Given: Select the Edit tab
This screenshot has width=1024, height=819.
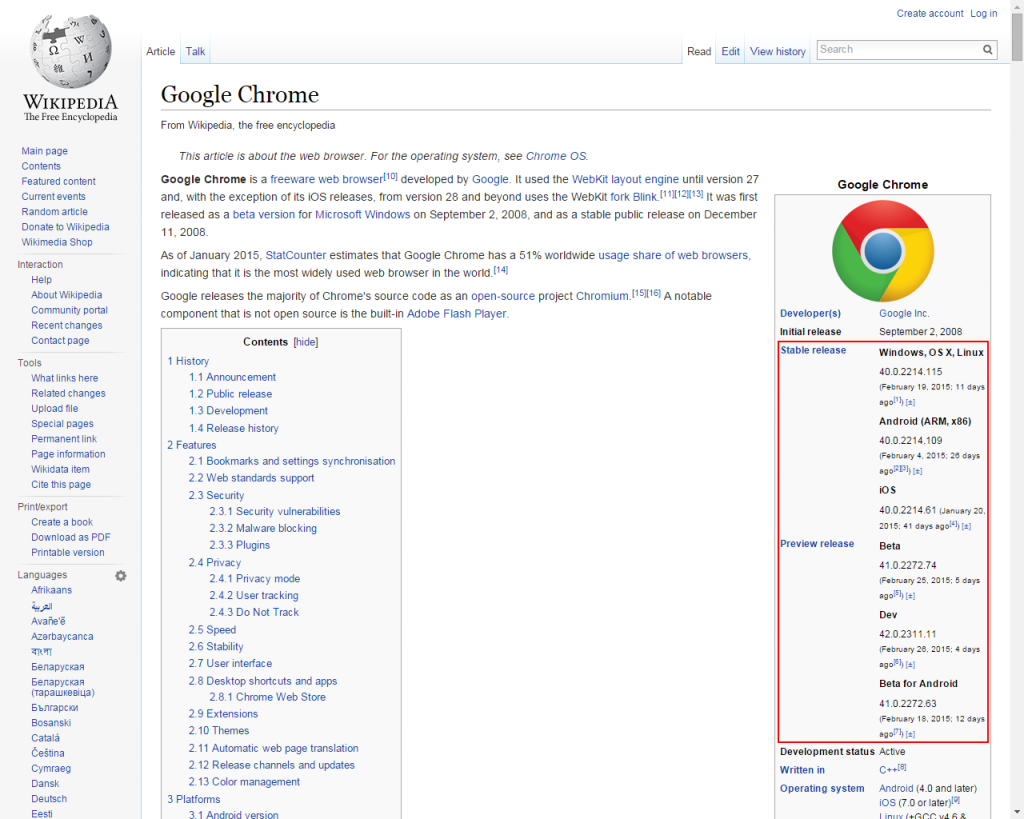Looking at the screenshot, I should (730, 51).
